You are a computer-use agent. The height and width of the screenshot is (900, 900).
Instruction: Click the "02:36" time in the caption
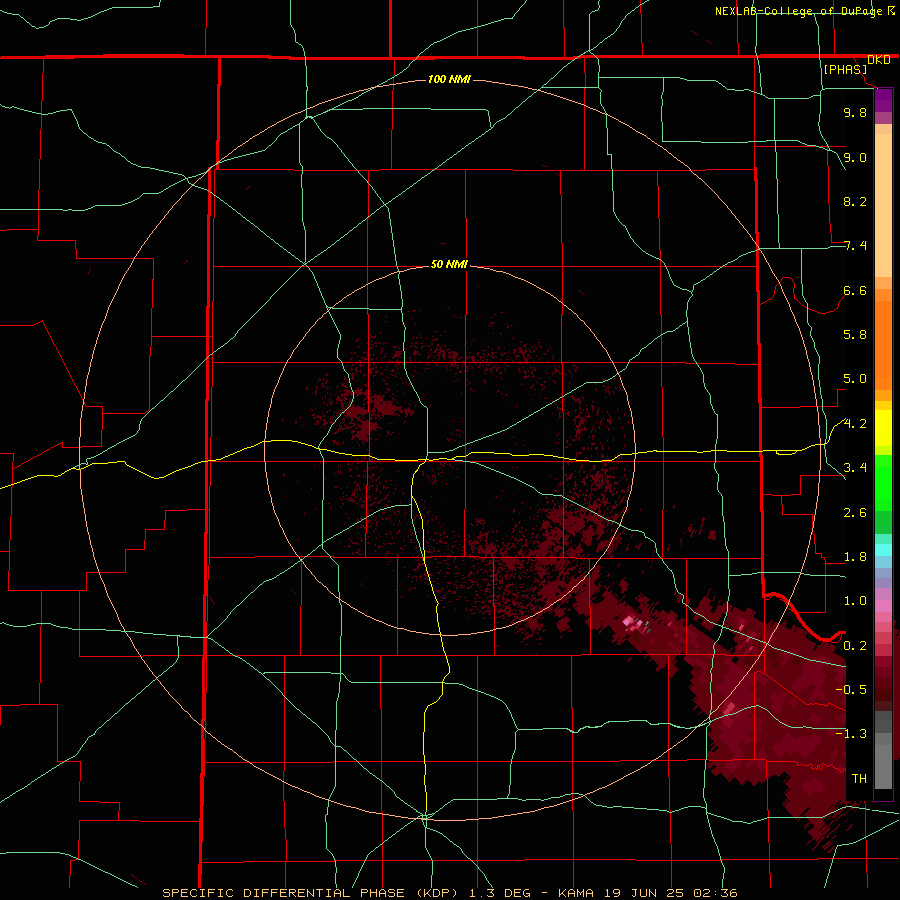[715, 893]
